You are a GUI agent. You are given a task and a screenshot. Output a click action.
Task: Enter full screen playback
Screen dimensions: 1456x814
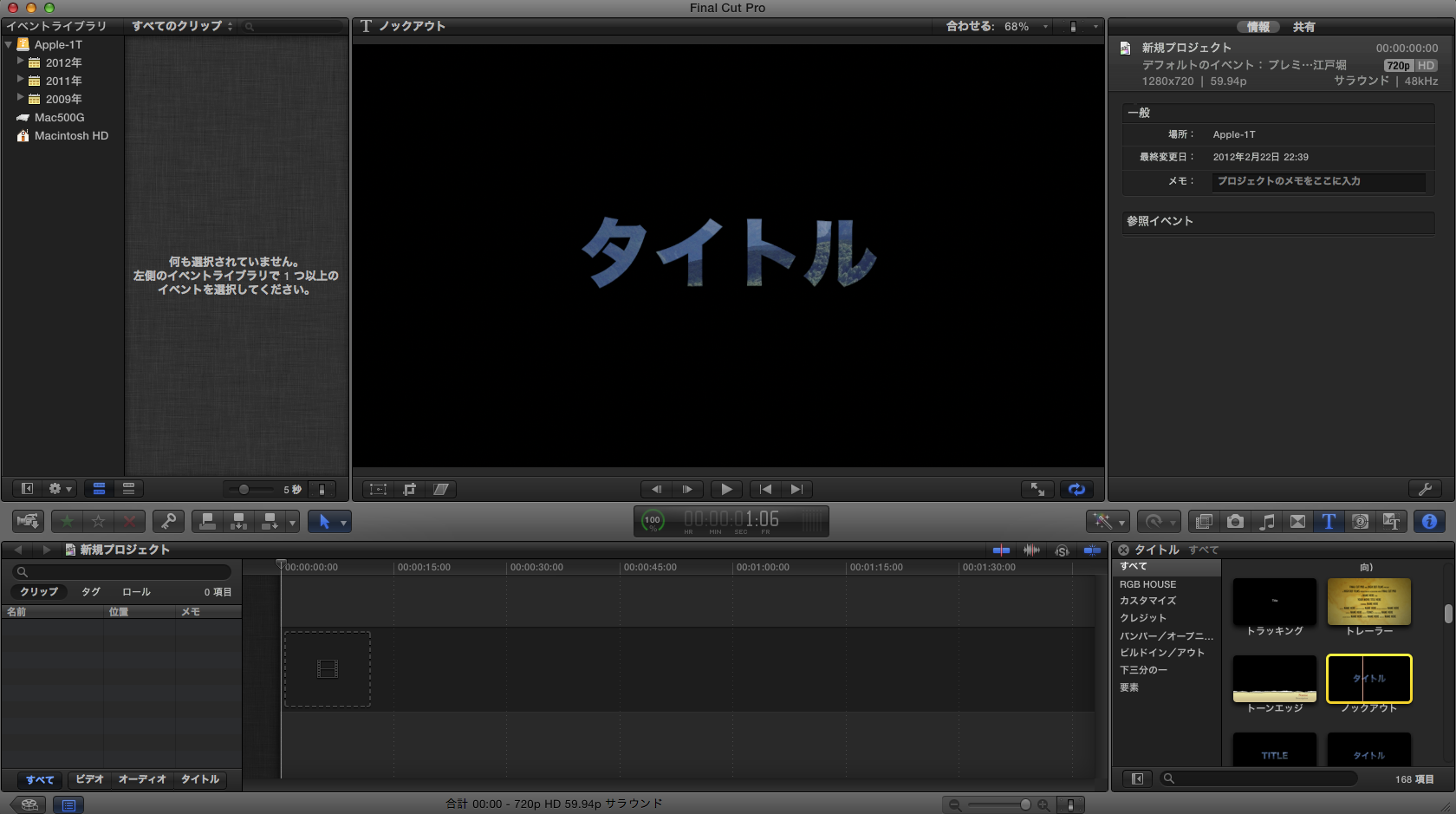click(1037, 489)
